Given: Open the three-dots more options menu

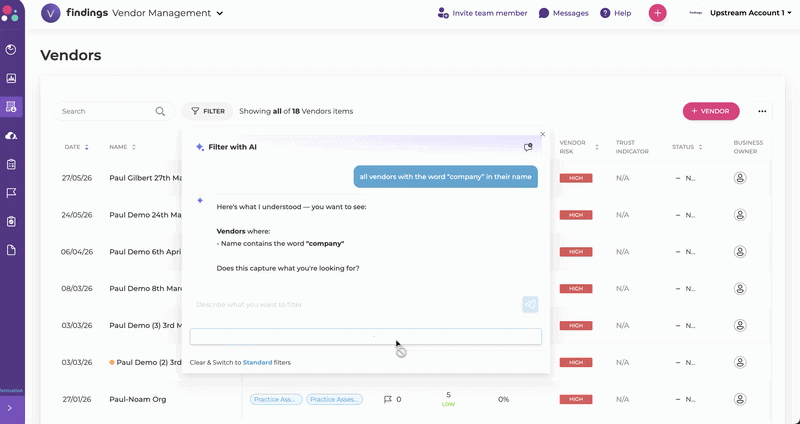Looking at the screenshot, I should (x=762, y=111).
